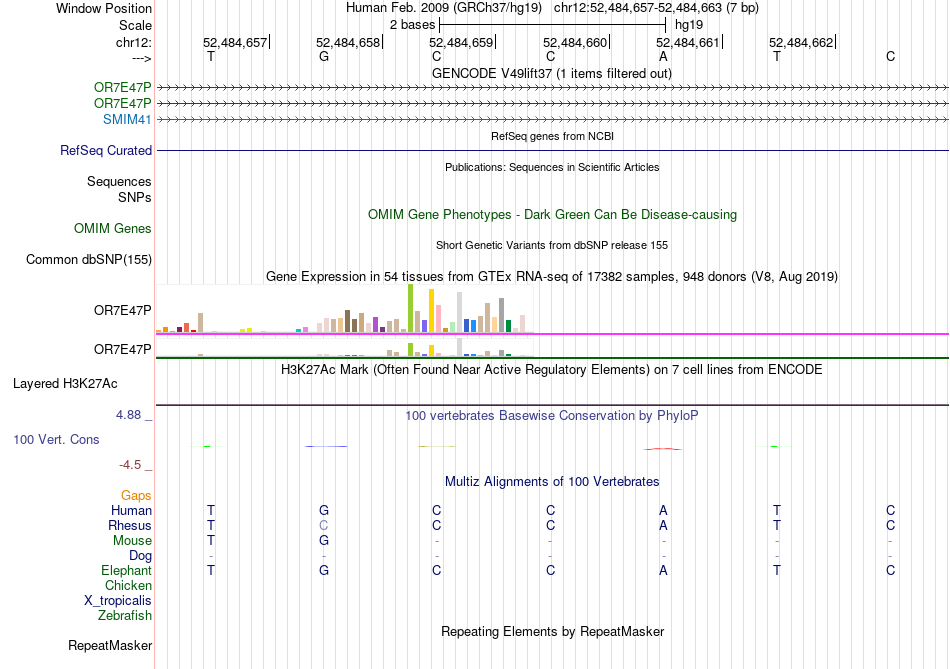This screenshot has height=669, width=950.
Task: Open GENCODE V49lift37 track title
Action: pyautogui.click(x=552, y=73)
